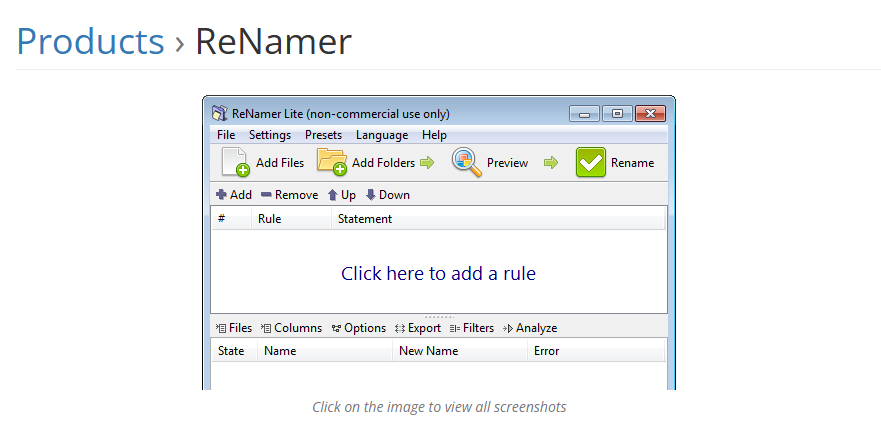The width and height of the screenshot is (881, 432).
Task: Click the # column header
Action: (x=231, y=219)
